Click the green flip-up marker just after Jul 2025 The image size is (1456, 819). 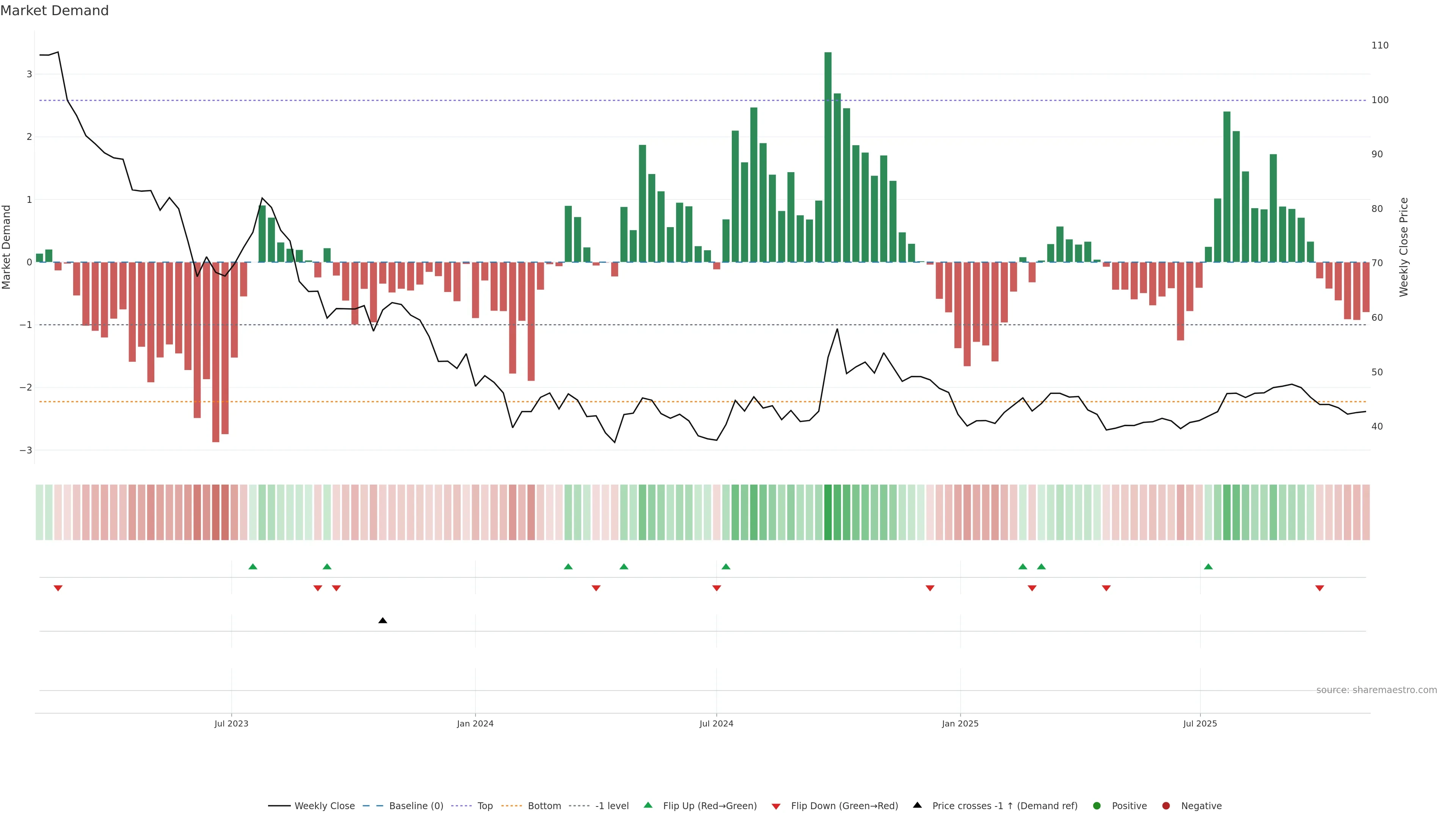[1208, 566]
